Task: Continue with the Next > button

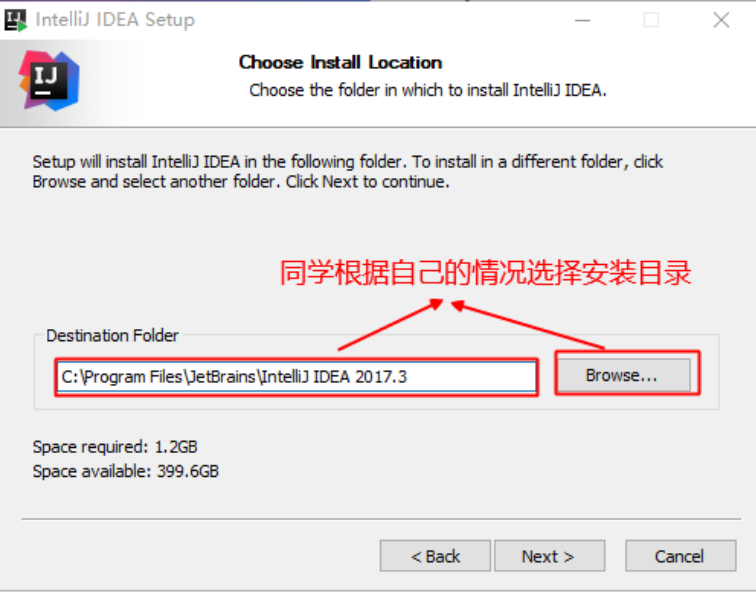Action: pos(549,556)
